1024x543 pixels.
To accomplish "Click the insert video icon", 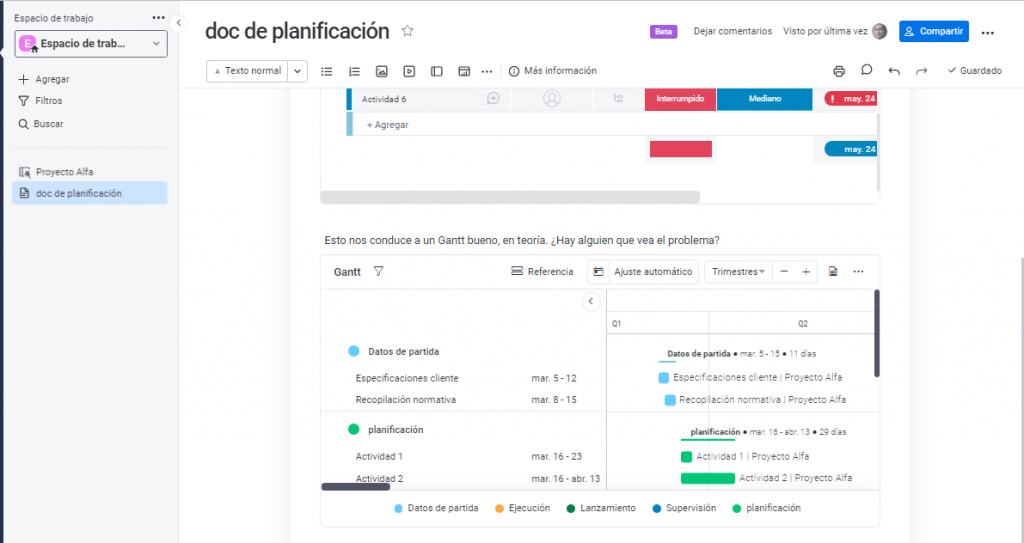I will pyautogui.click(x=409, y=71).
